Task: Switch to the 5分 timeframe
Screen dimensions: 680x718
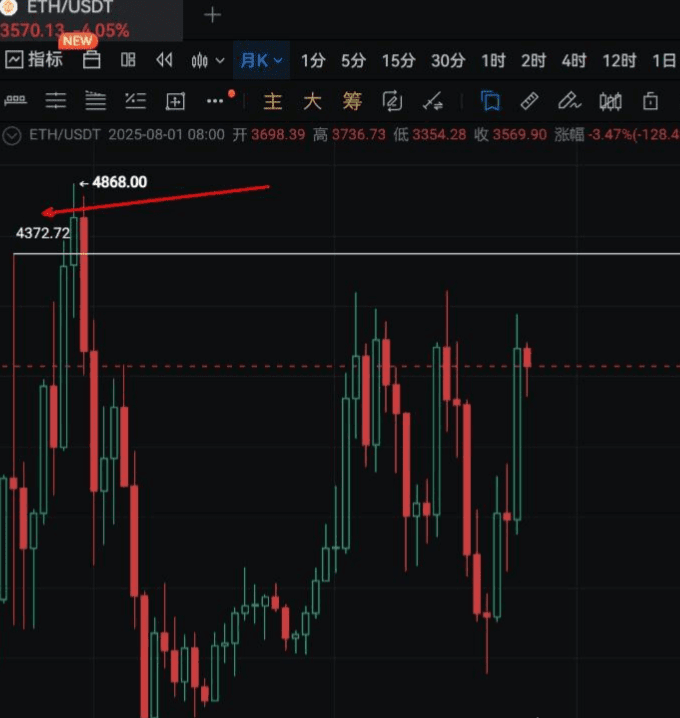Action: 354,60
